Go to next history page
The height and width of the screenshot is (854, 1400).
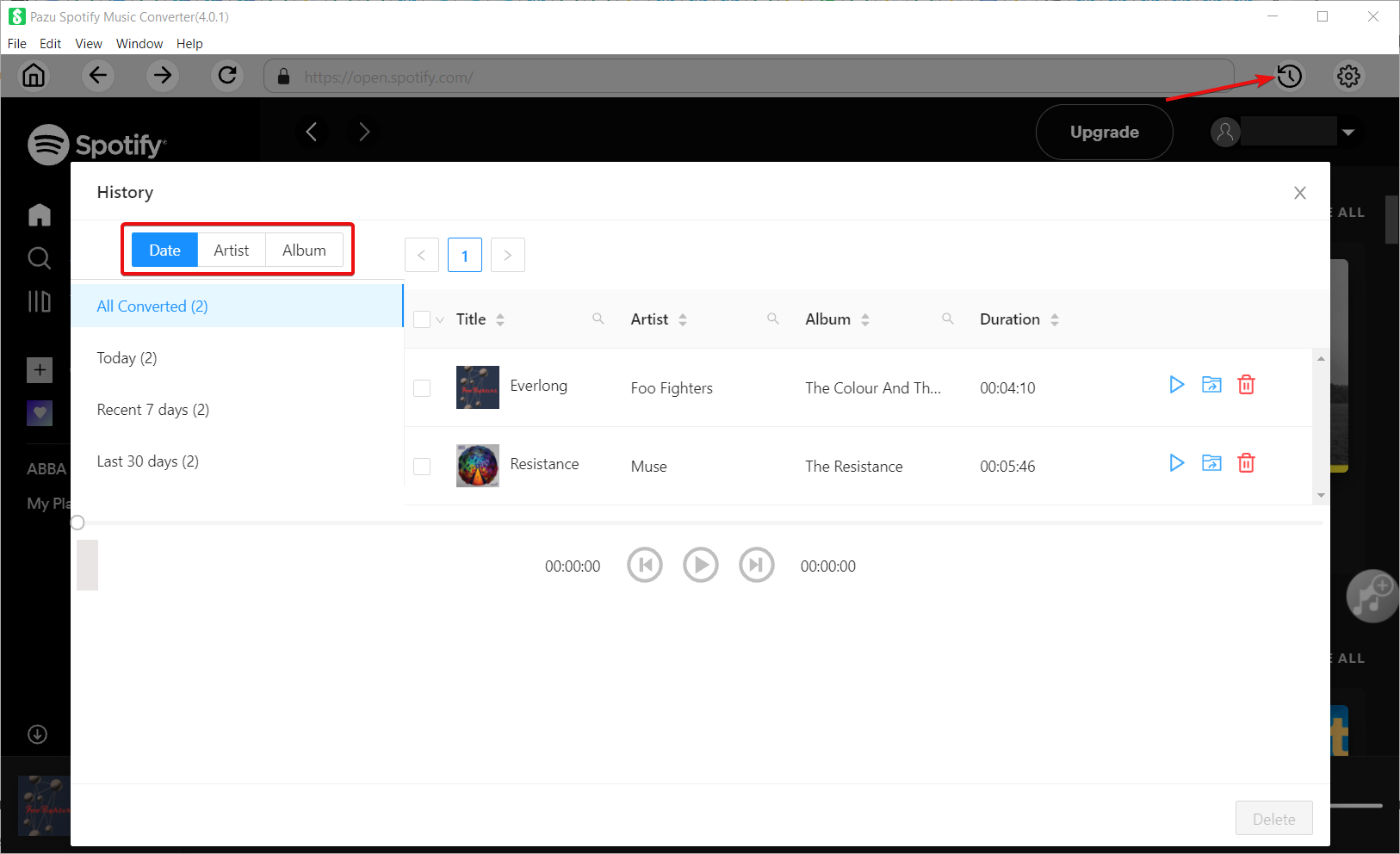pyautogui.click(x=508, y=255)
